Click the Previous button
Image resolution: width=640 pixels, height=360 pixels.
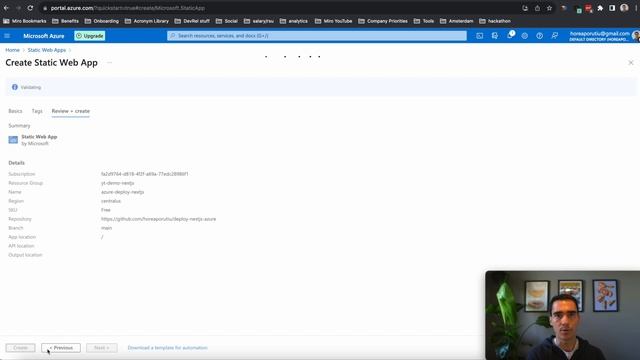[x=61, y=348]
